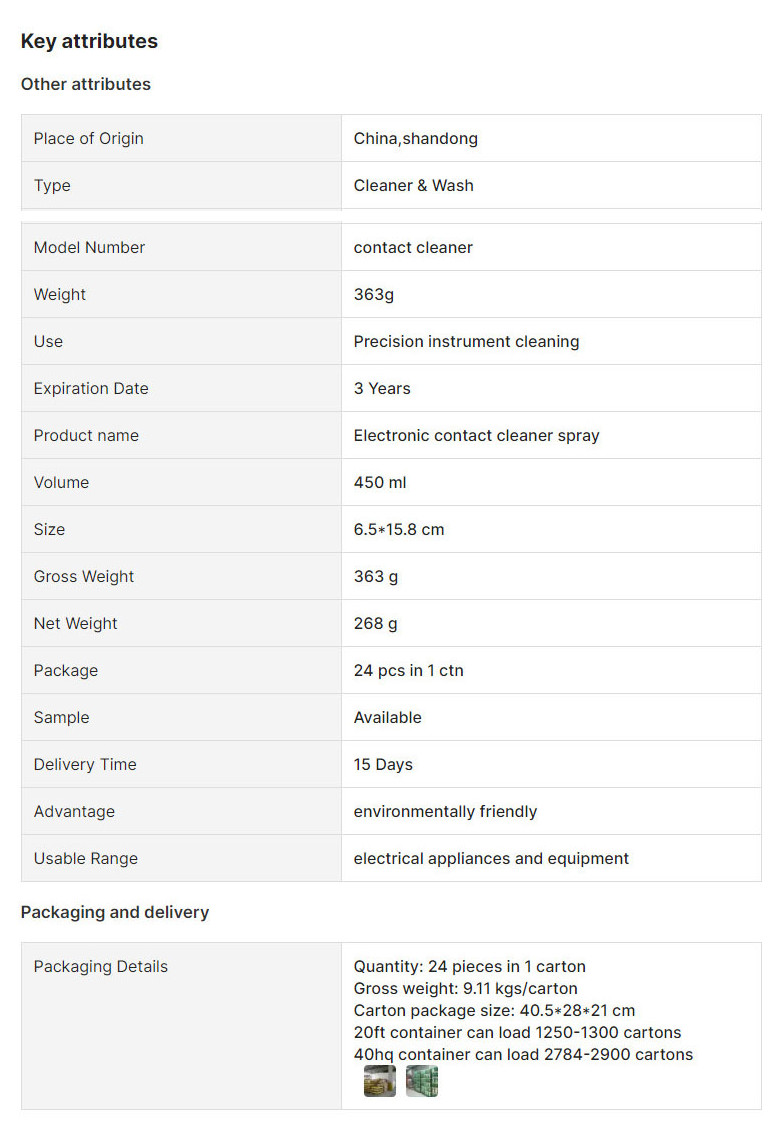Click the Cleaner & Wash type value
The width and height of the screenshot is (783, 1137).
413,186
